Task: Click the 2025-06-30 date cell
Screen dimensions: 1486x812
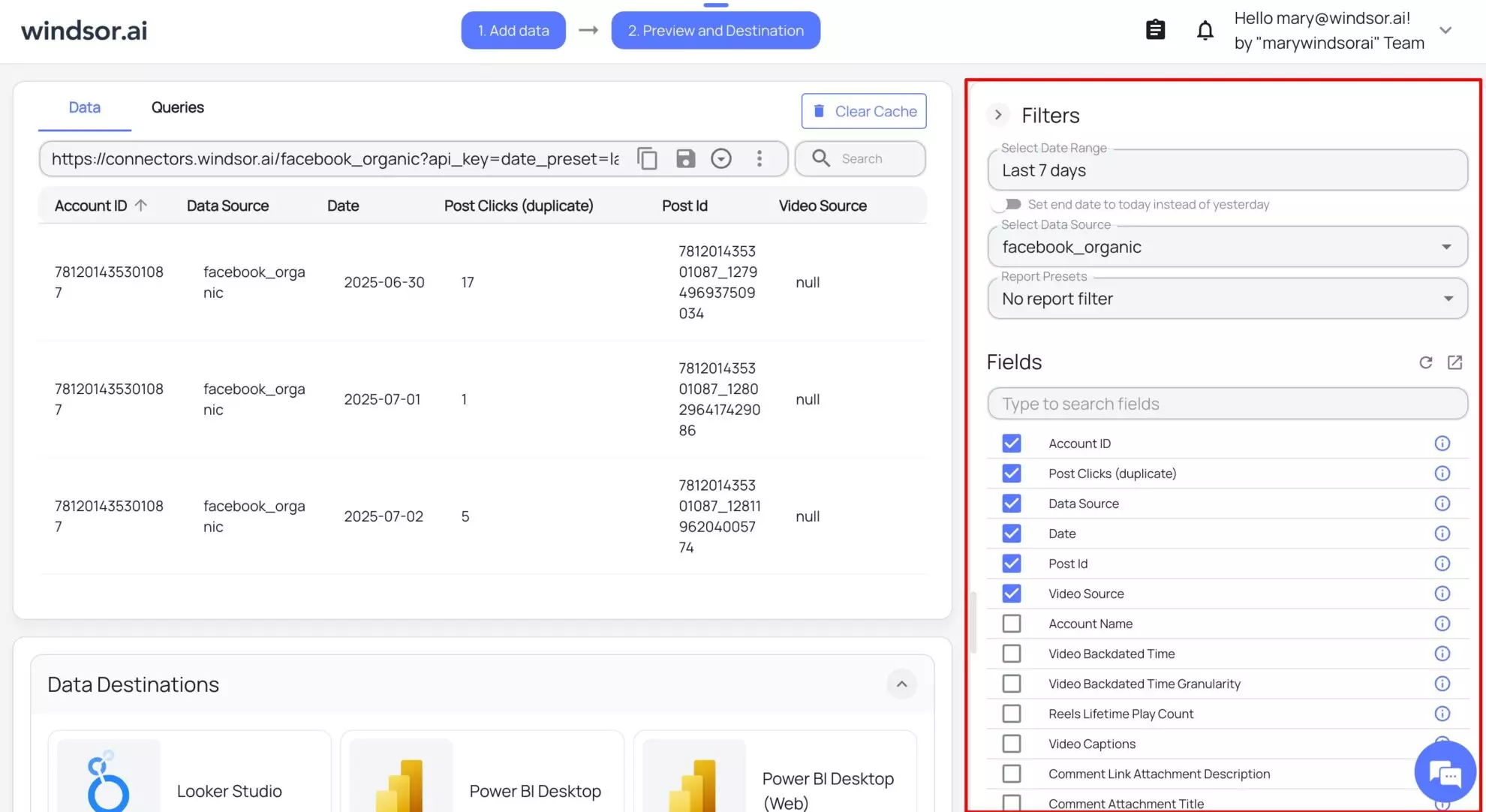Action: pyautogui.click(x=384, y=282)
